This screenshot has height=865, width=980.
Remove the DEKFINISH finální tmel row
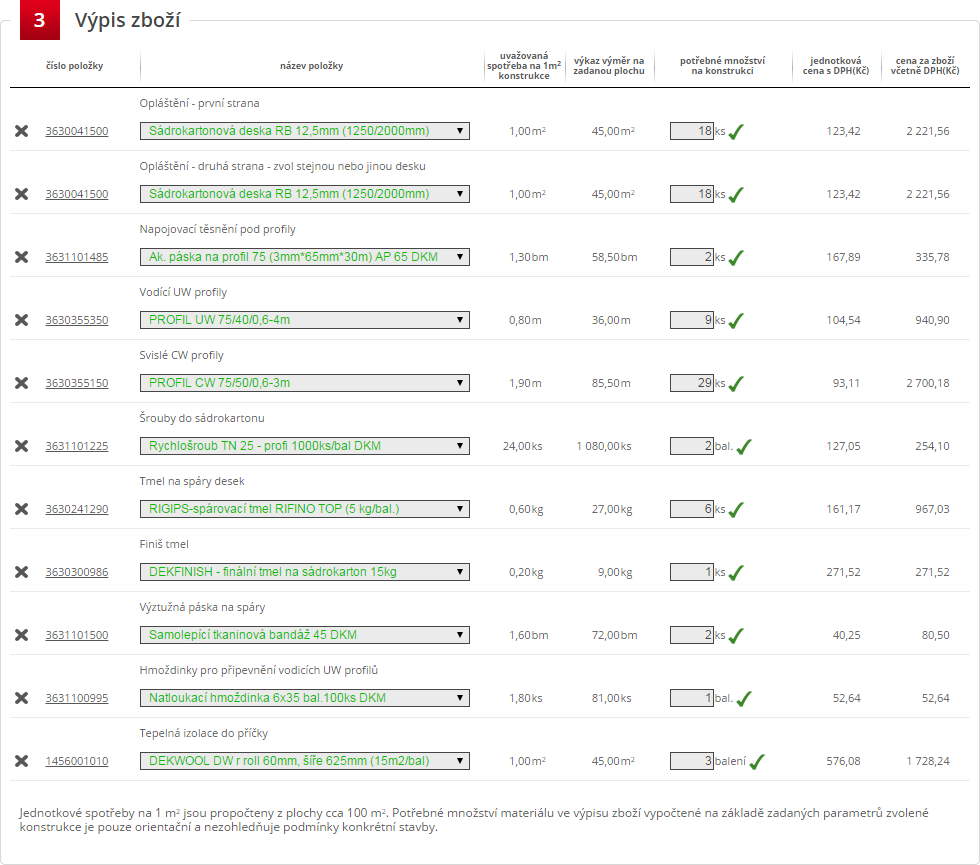(x=22, y=572)
